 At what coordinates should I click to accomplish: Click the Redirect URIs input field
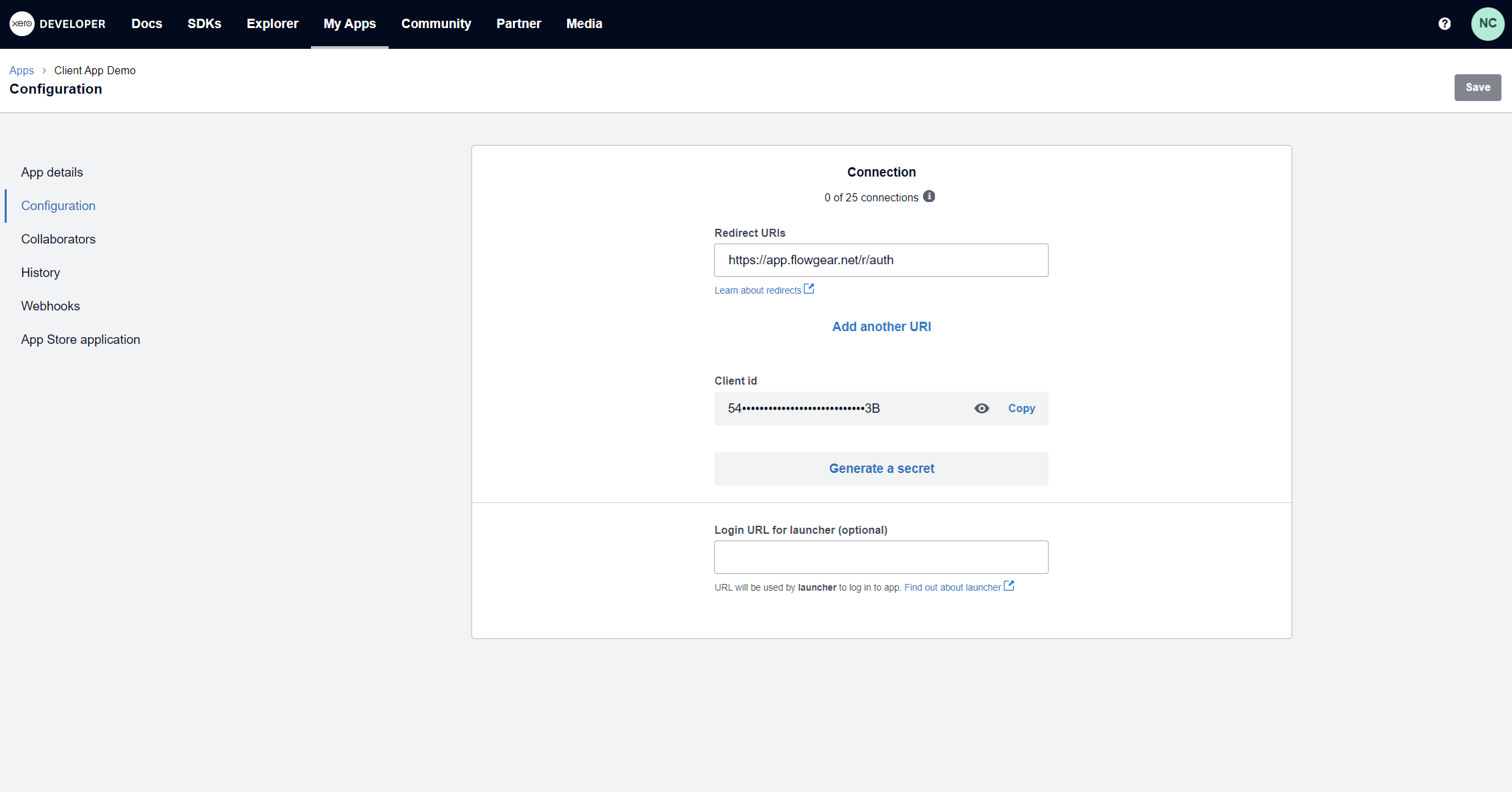(881, 260)
